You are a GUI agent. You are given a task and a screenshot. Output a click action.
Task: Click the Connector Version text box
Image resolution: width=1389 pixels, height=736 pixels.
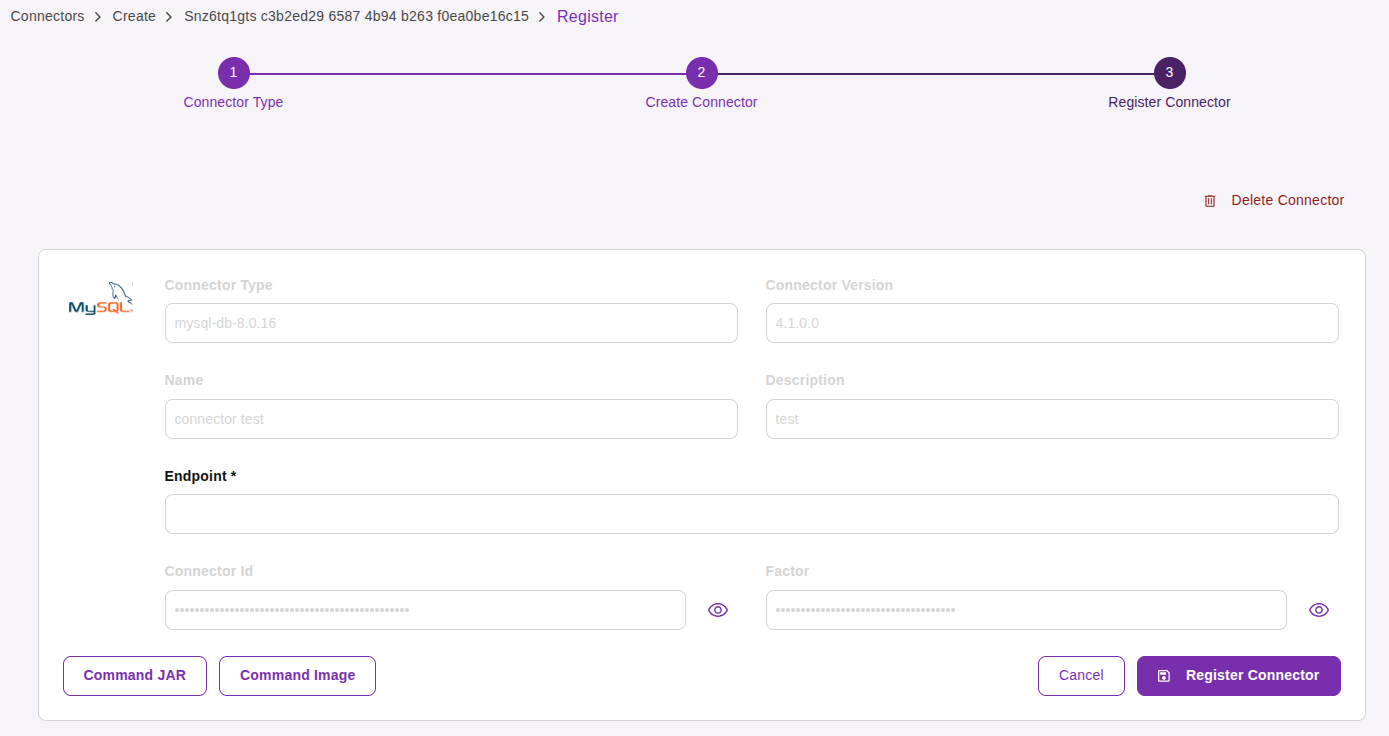click(x=1052, y=322)
